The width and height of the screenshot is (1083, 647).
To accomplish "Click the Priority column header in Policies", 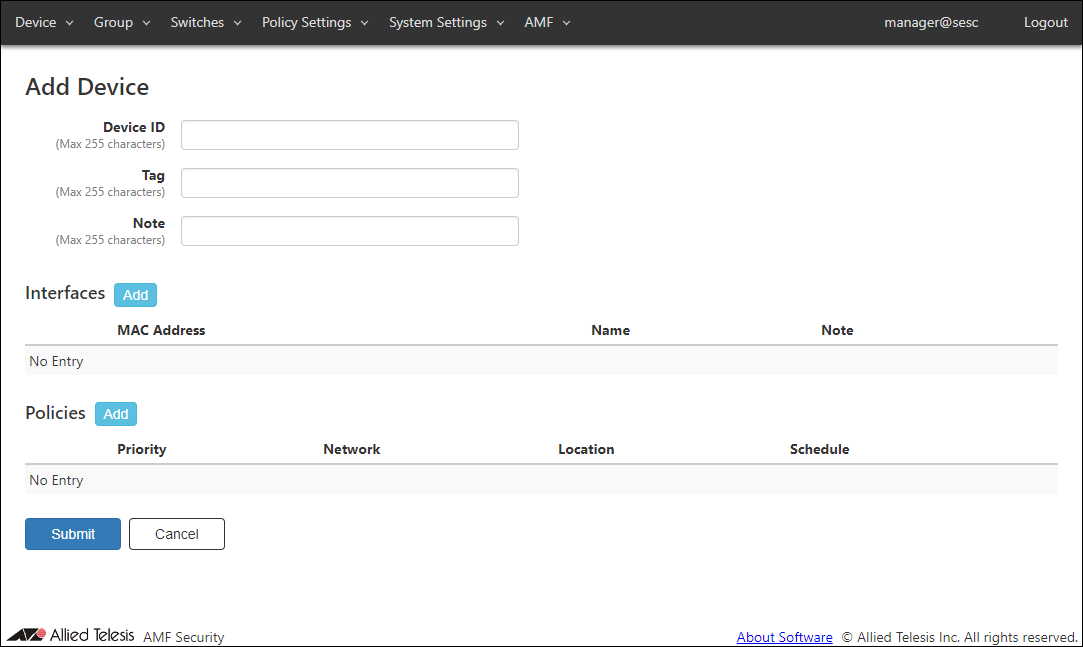I will [x=141, y=449].
